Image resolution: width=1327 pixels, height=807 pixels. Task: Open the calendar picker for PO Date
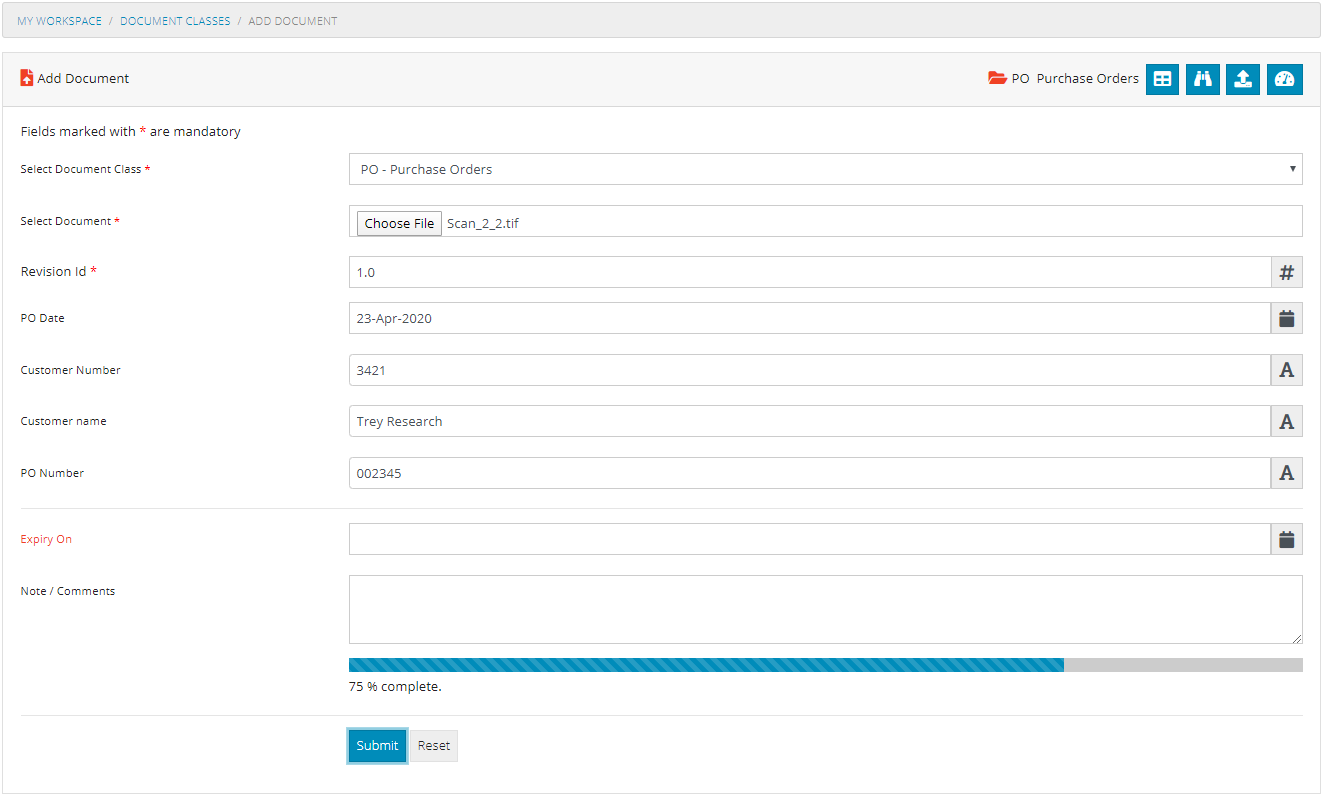coord(1286,318)
